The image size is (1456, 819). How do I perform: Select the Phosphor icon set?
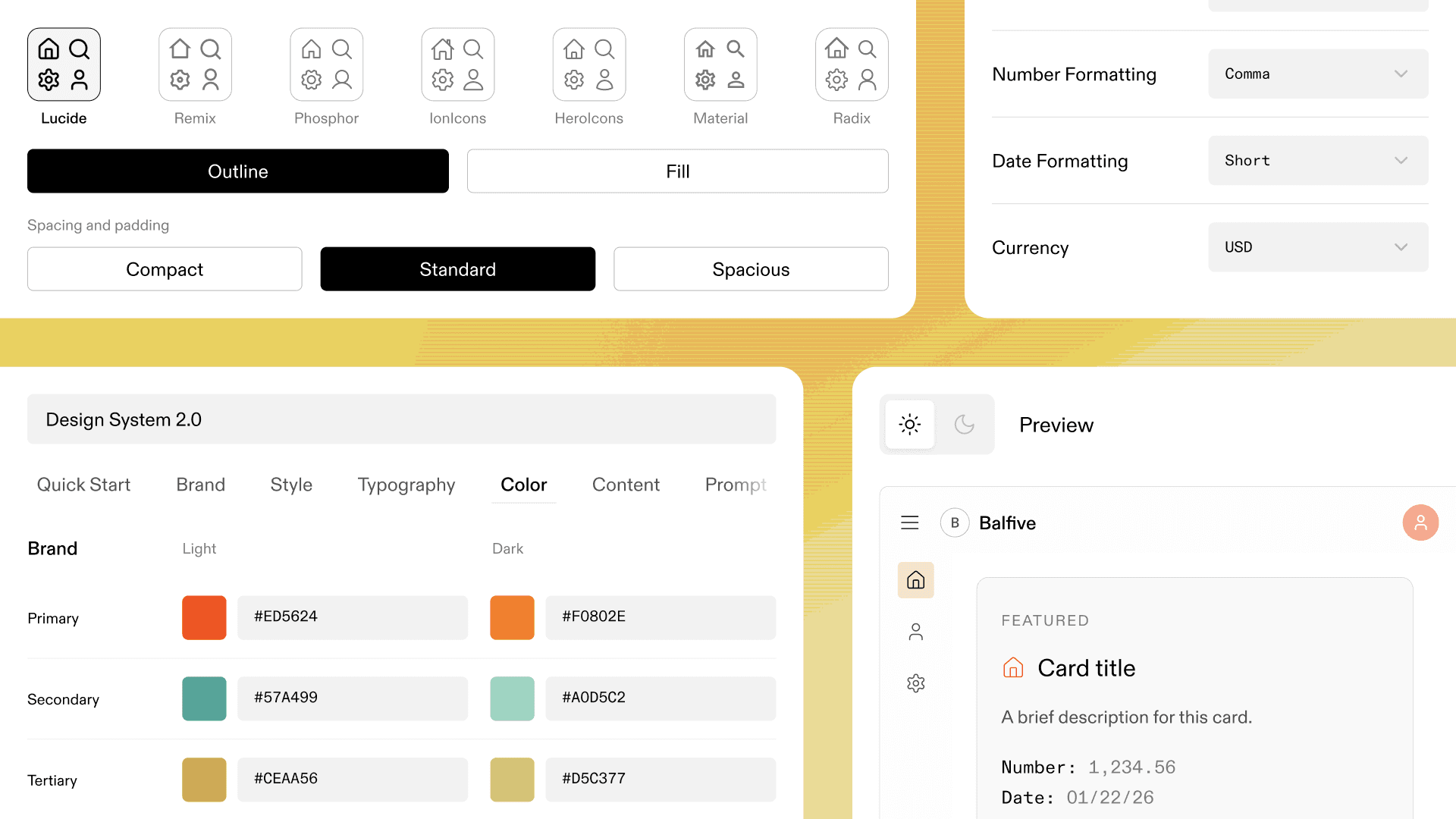[x=326, y=64]
